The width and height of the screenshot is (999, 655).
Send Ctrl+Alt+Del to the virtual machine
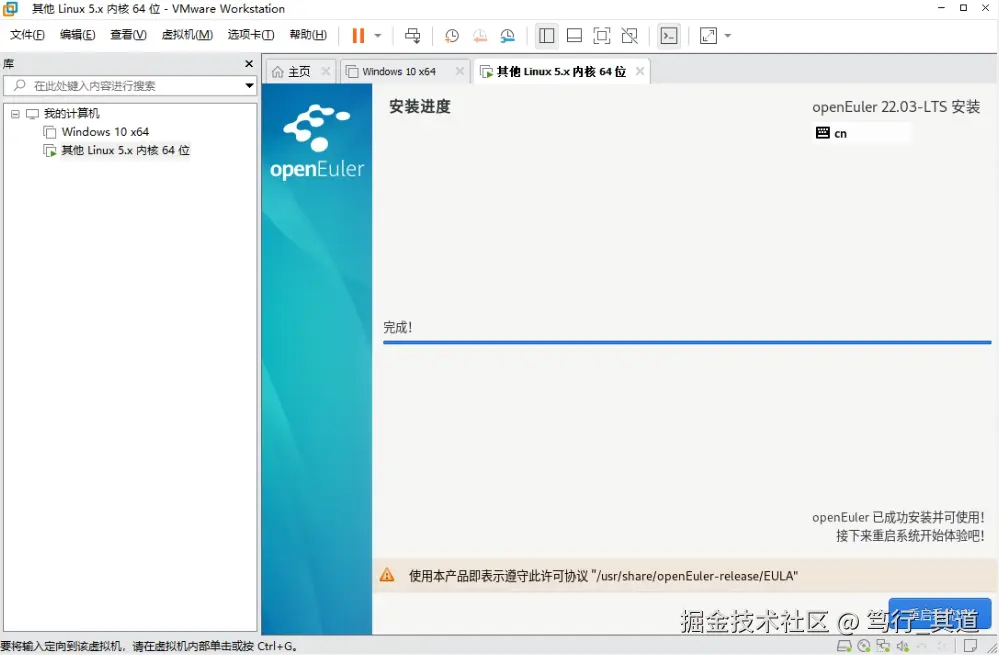click(413, 36)
